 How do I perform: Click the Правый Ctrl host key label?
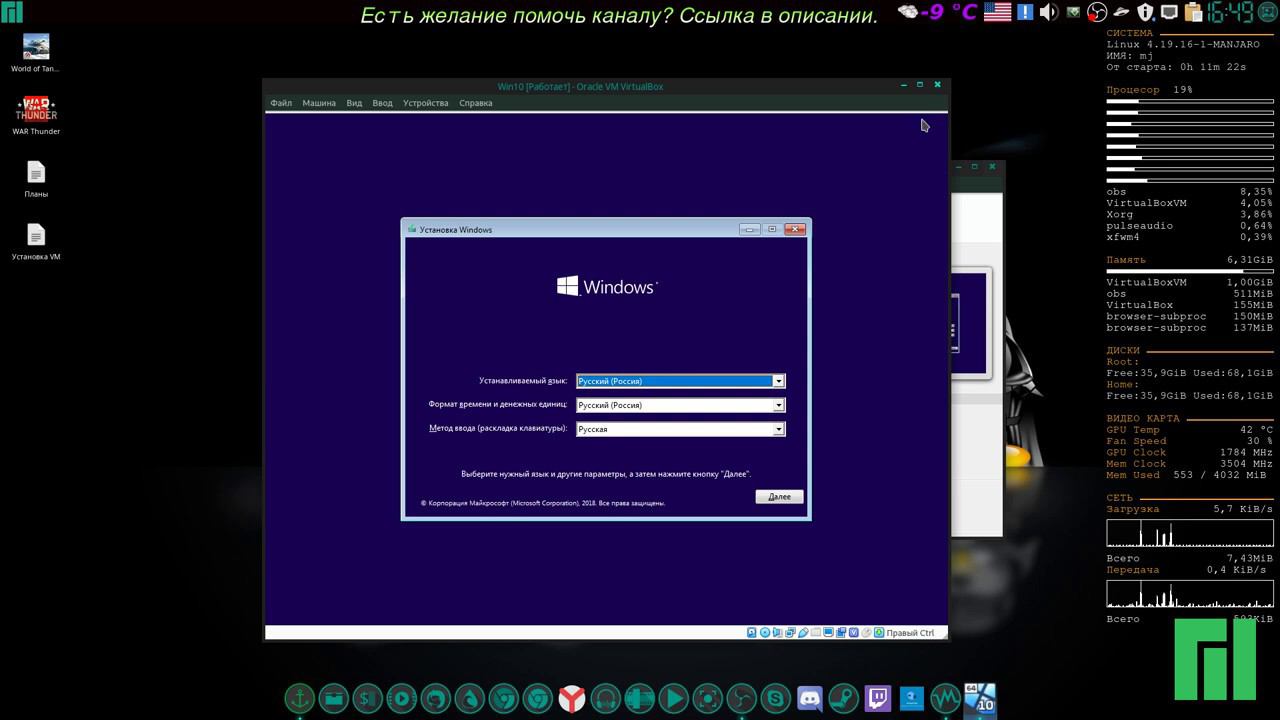(x=910, y=632)
